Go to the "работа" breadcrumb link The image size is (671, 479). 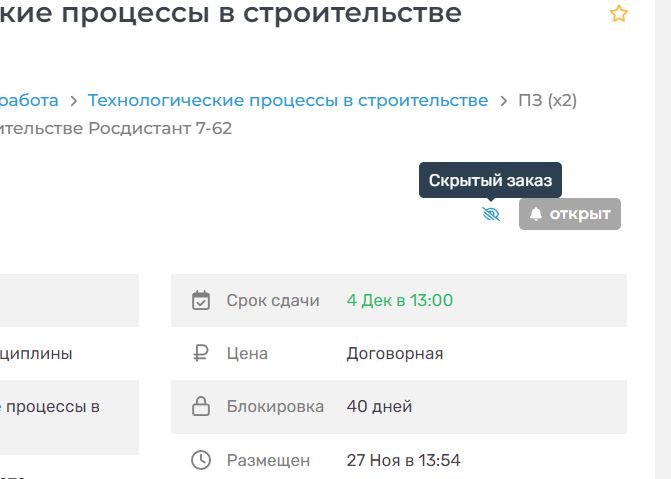coord(29,100)
